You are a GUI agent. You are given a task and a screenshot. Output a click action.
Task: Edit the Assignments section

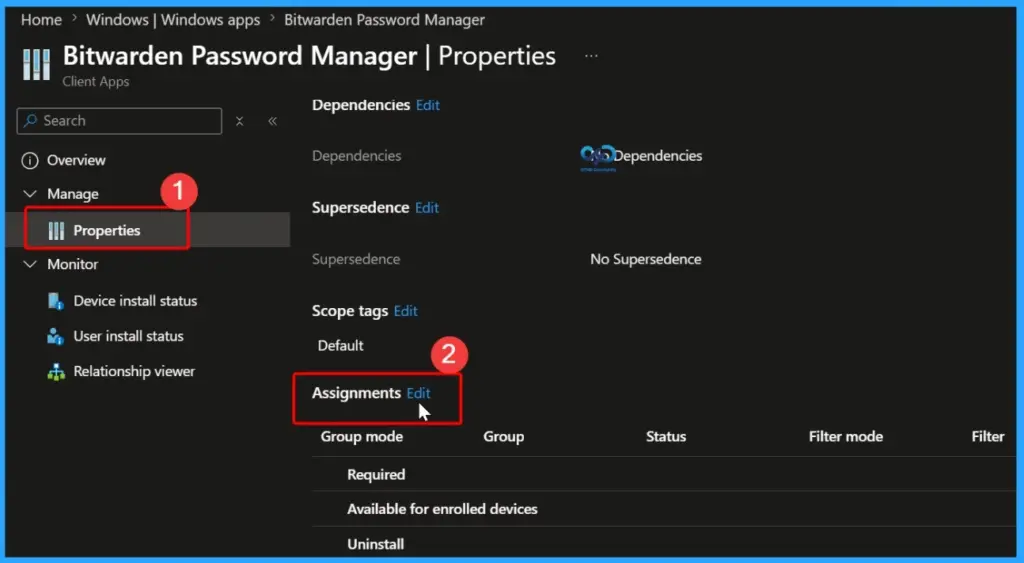419,393
